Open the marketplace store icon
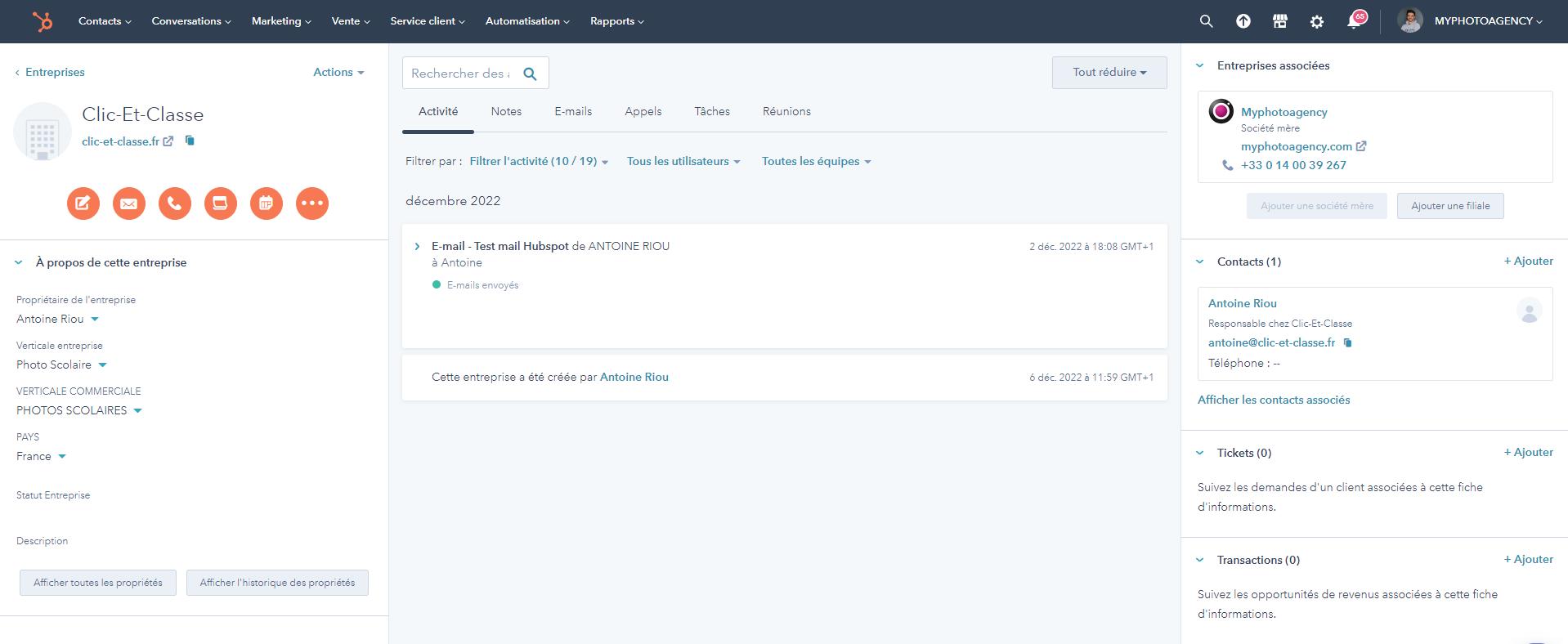The image size is (1568, 644). [1280, 22]
